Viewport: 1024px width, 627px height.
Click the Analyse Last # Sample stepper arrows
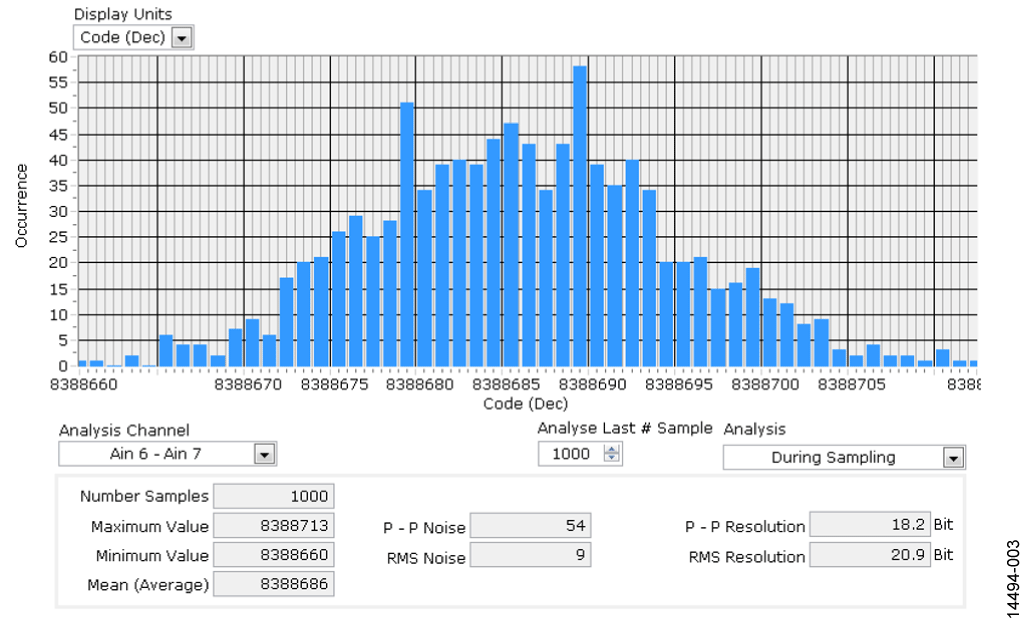(x=611, y=453)
